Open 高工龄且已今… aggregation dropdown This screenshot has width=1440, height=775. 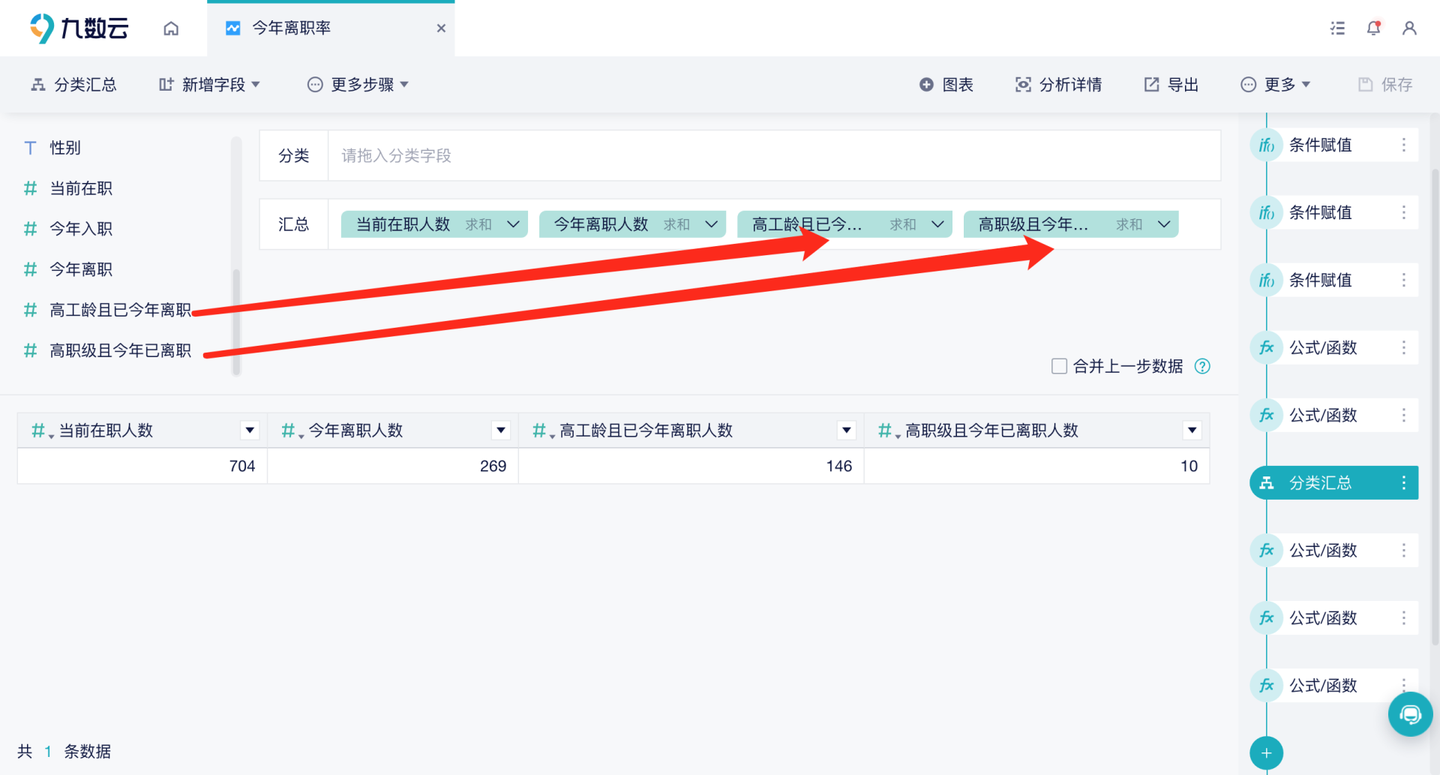point(937,225)
